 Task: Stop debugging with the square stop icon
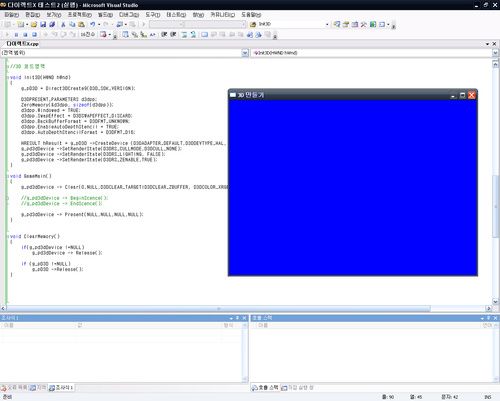(x=25, y=35)
